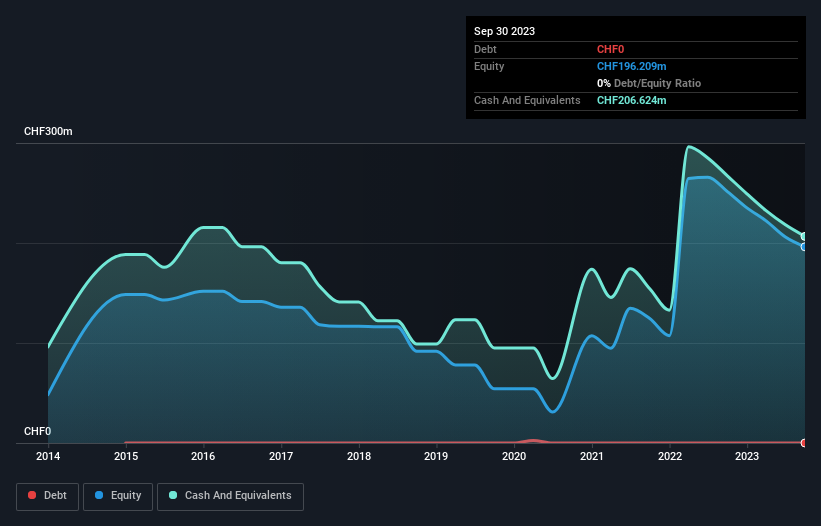Click the blue Equity legend dot
The height and width of the screenshot is (526, 821).
click(x=99, y=495)
